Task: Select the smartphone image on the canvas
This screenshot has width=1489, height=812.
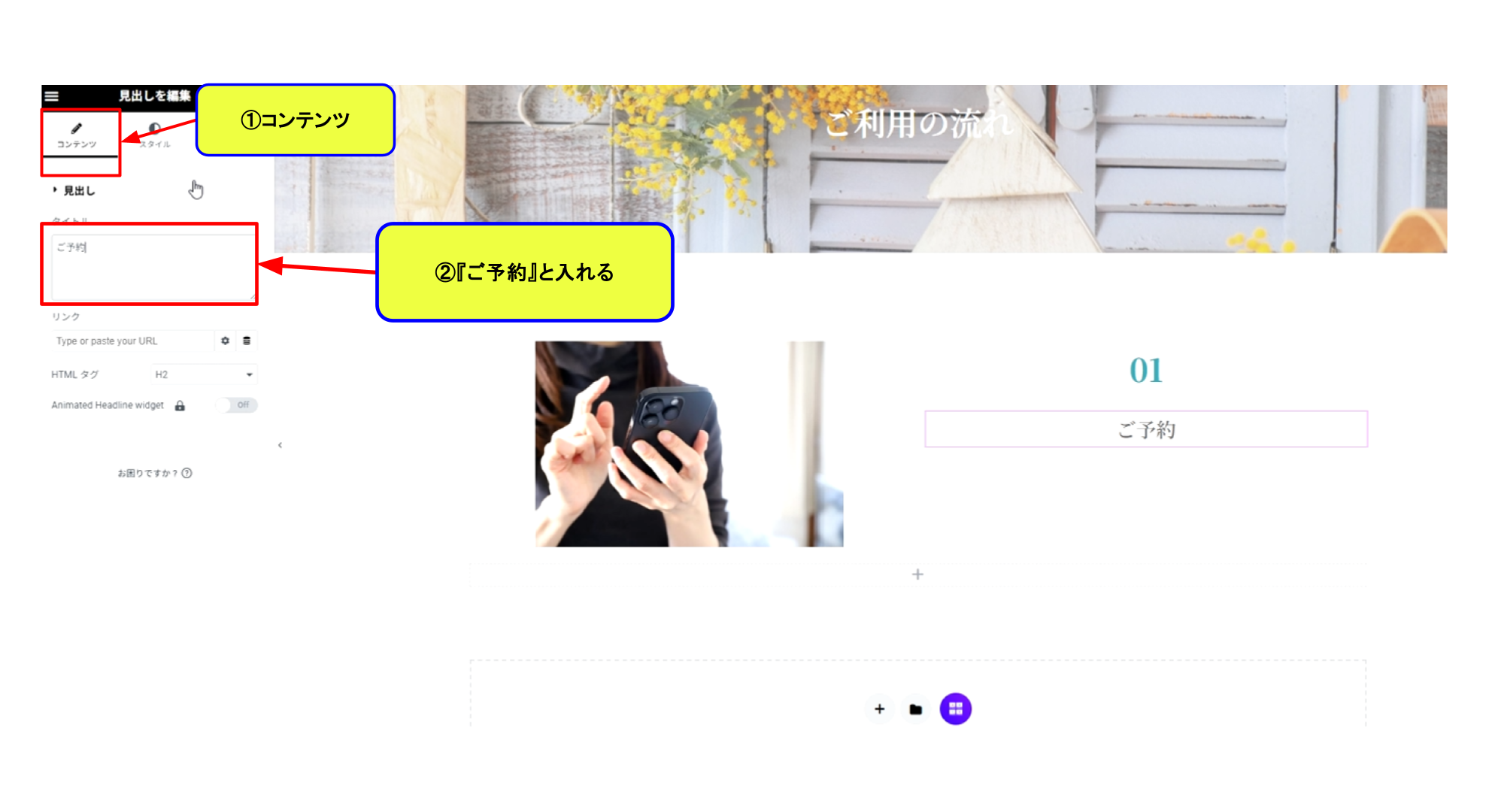Action: pos(689,444)
